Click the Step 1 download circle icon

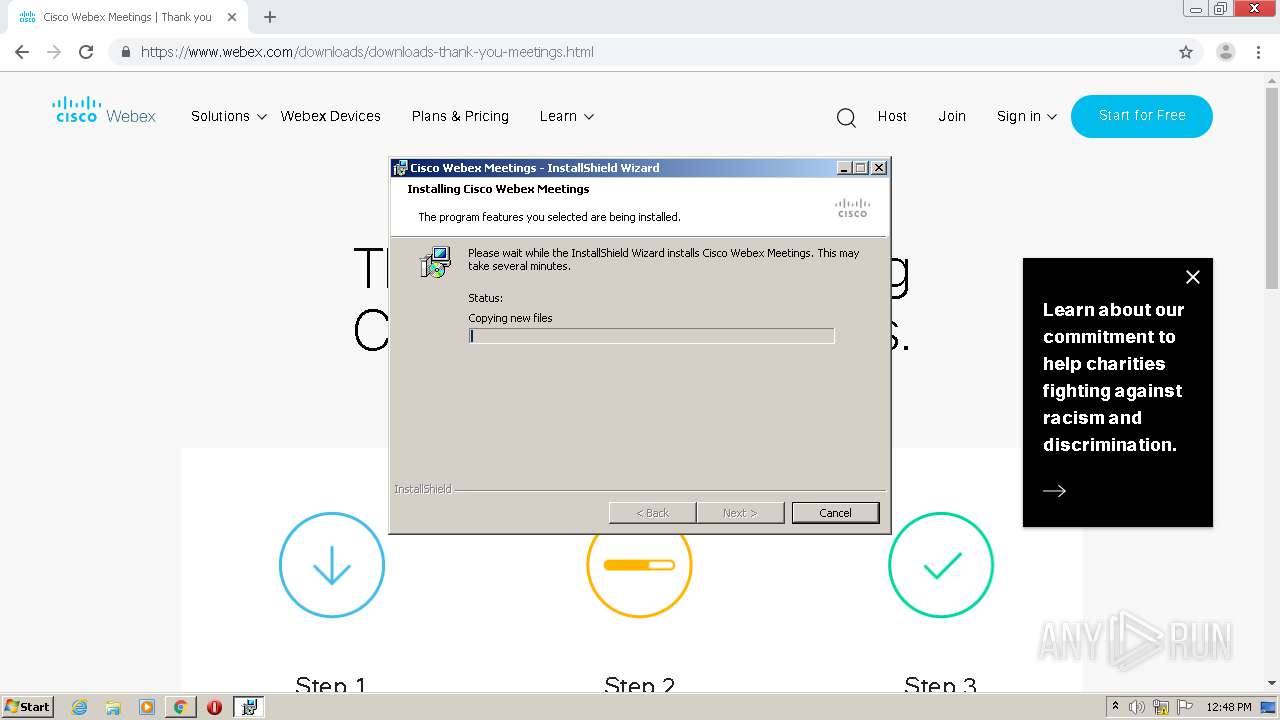click(332, 565)
